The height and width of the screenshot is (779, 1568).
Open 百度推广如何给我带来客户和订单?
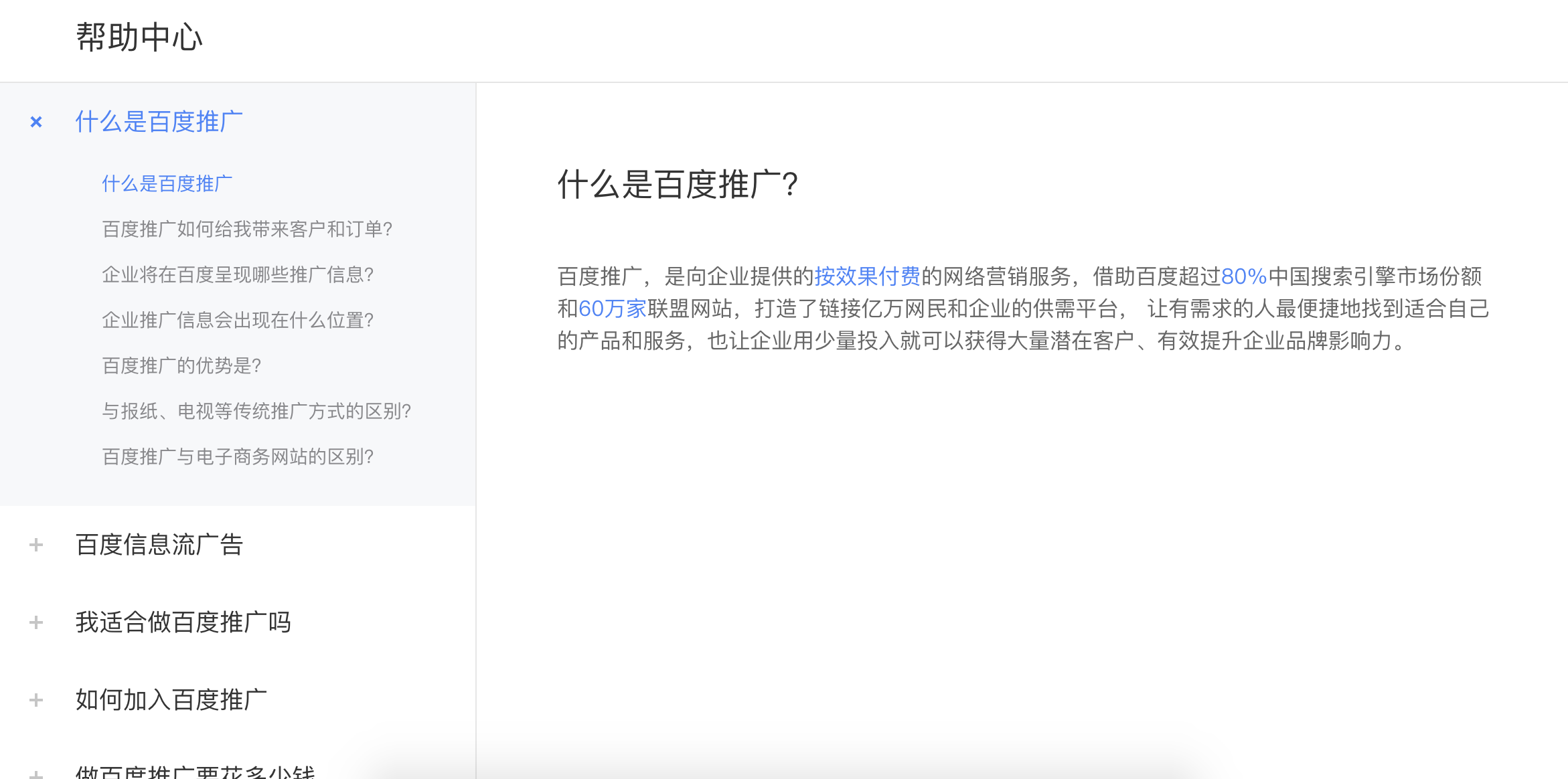tap(246, 229)
